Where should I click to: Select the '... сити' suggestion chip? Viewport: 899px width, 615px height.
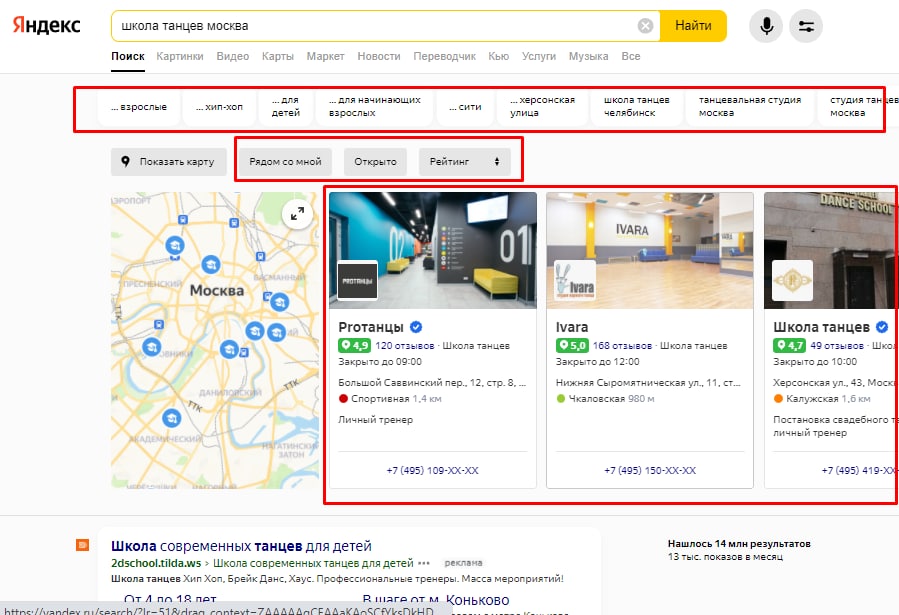465,107
